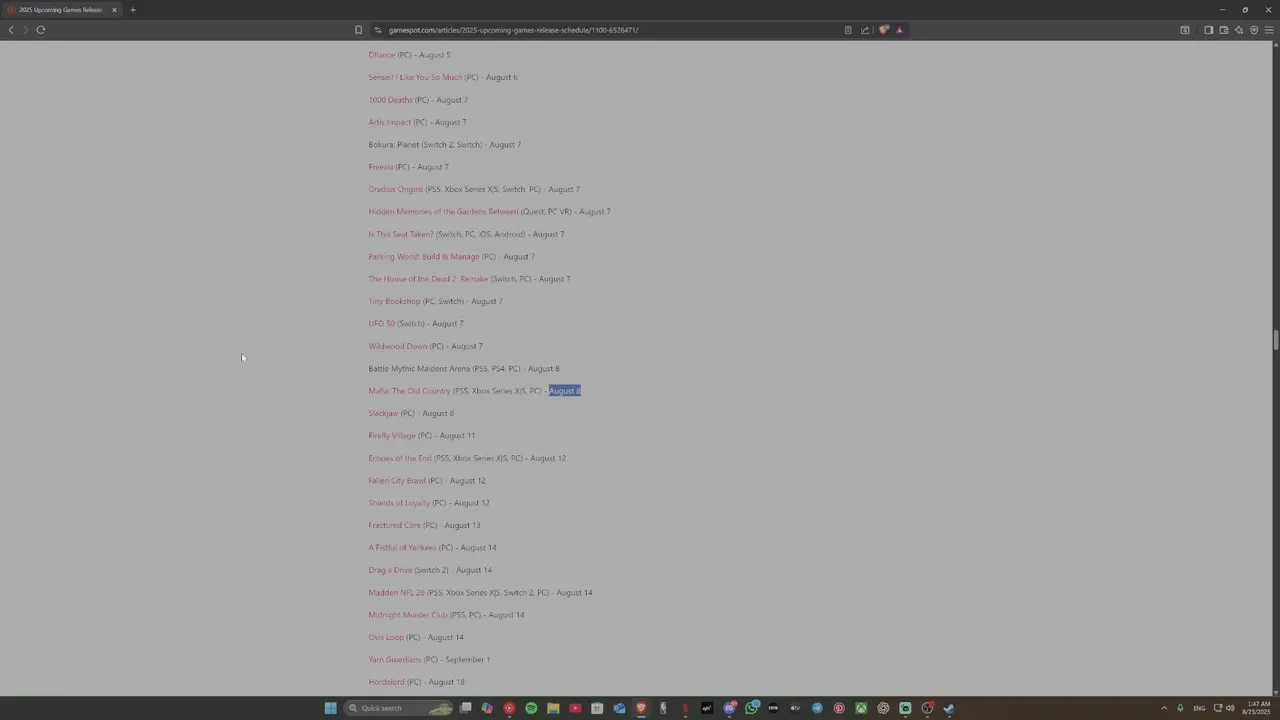Open the 1000 Deaths link
The height and width of the screenshot is (720, 1280).
(390, 100)
